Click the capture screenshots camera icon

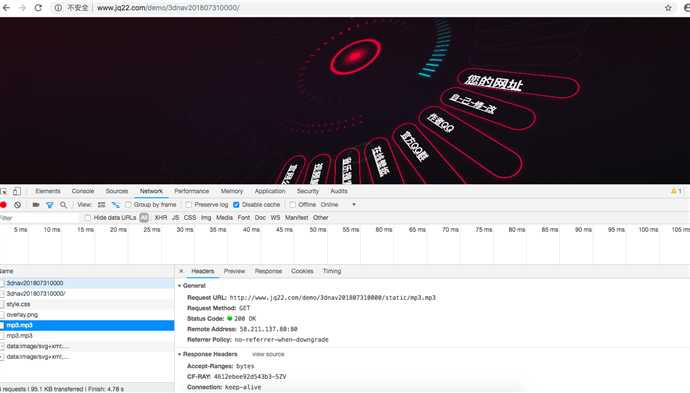pos(36,205)
